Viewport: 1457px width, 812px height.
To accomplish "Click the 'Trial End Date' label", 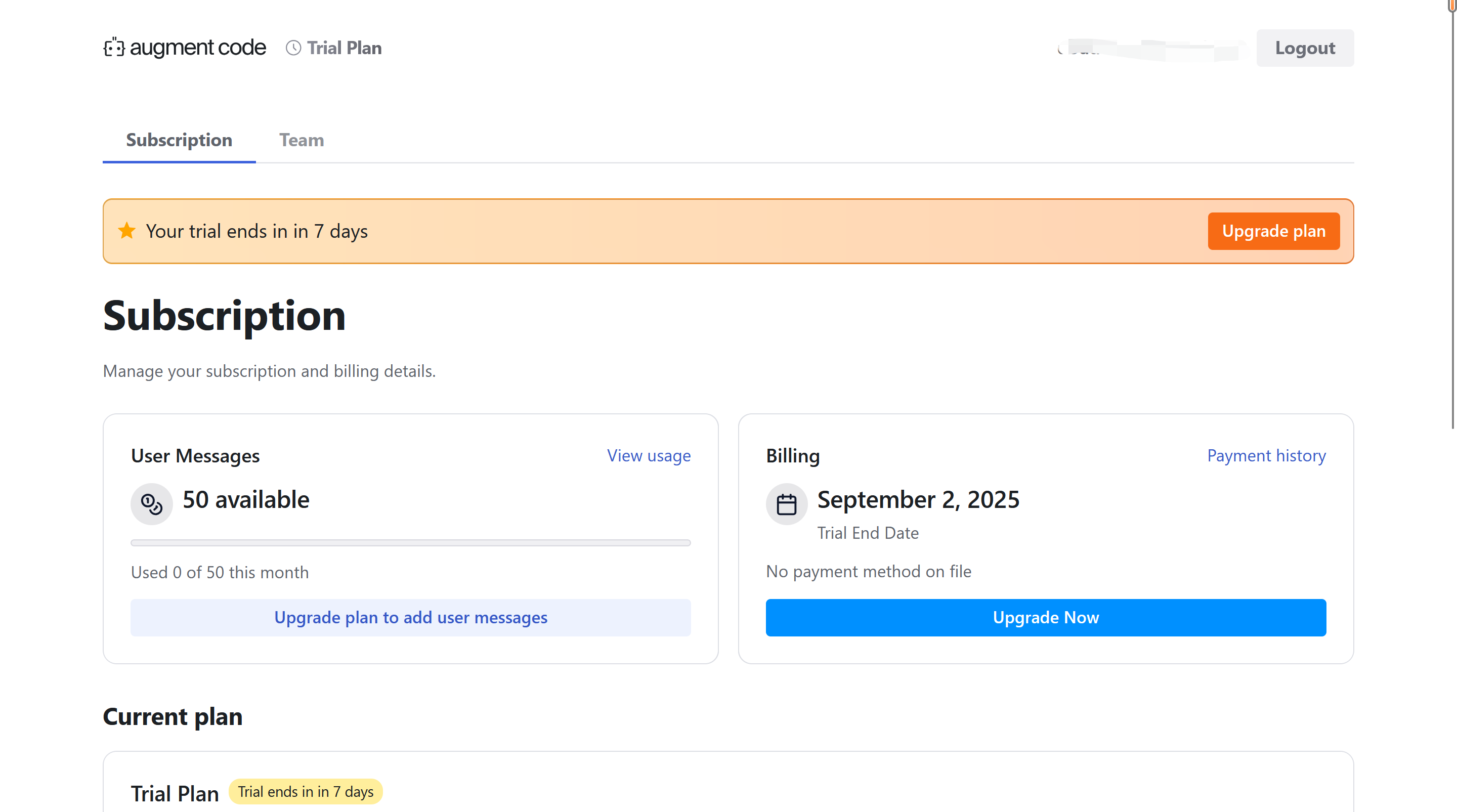I will click(x=868, y=533).
